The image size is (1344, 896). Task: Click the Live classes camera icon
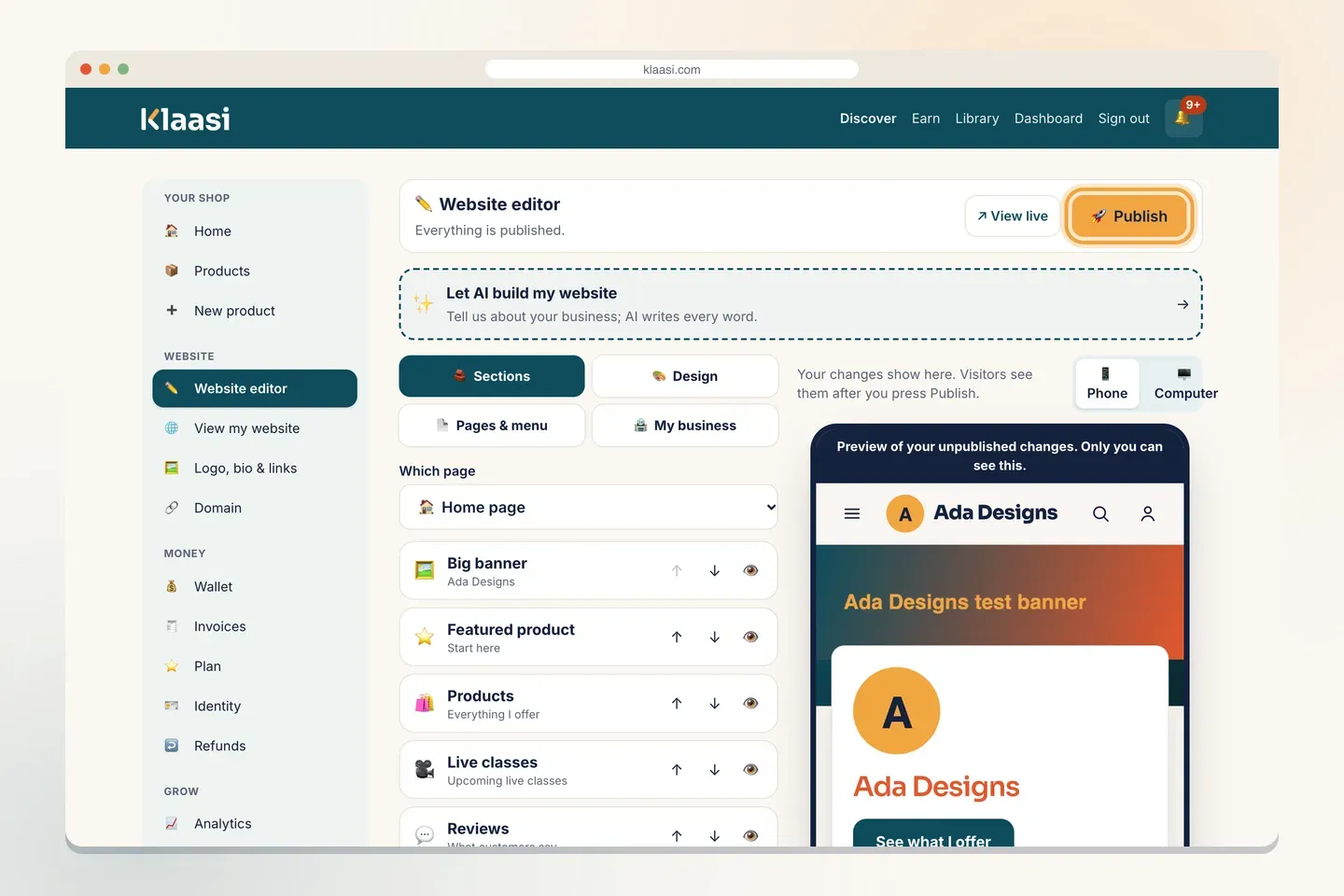coord(425,769)
